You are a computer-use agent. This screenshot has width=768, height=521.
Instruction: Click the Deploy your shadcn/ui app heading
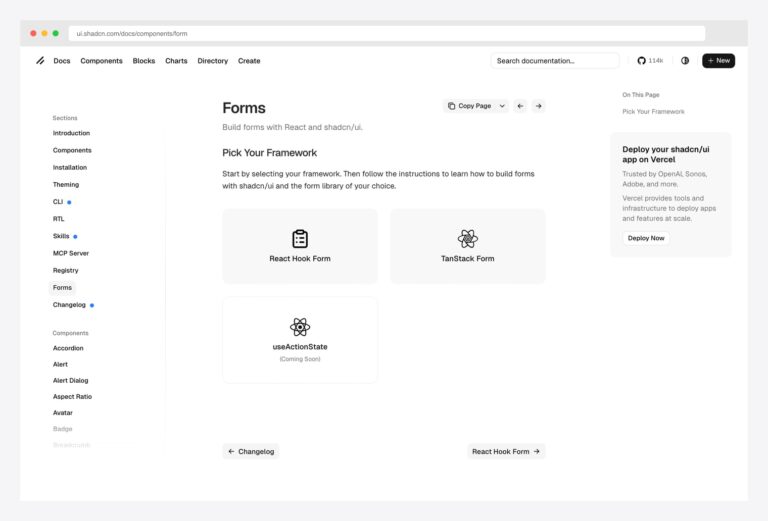point(666,154)
